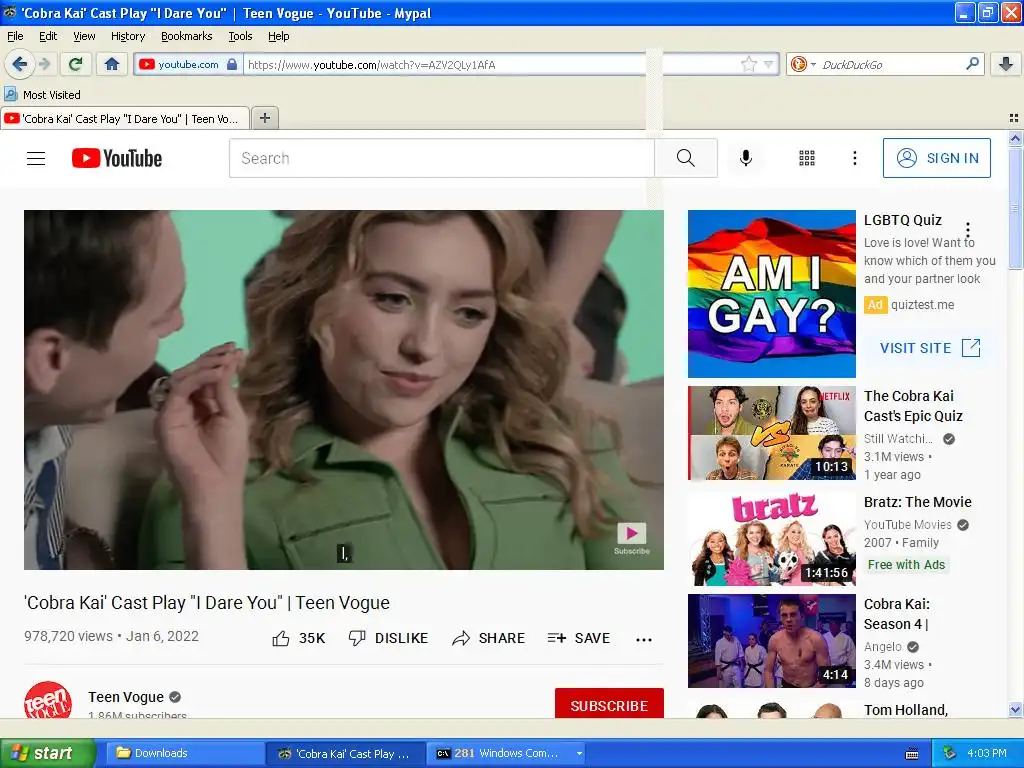Screen dimensions: 1024x768
Task: Expand the address bar history dropdown arrow
Action: tap(768, 64)
